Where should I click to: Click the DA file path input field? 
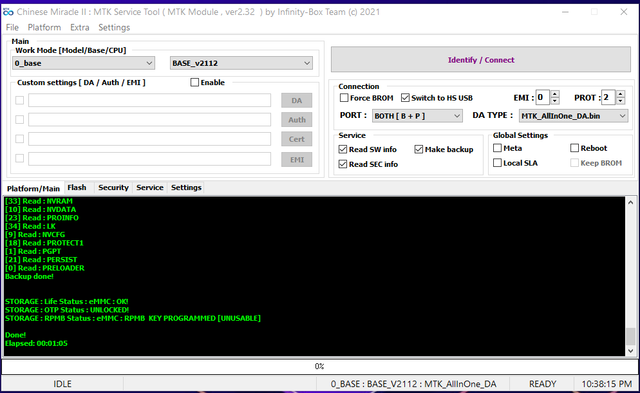[149, 100]
